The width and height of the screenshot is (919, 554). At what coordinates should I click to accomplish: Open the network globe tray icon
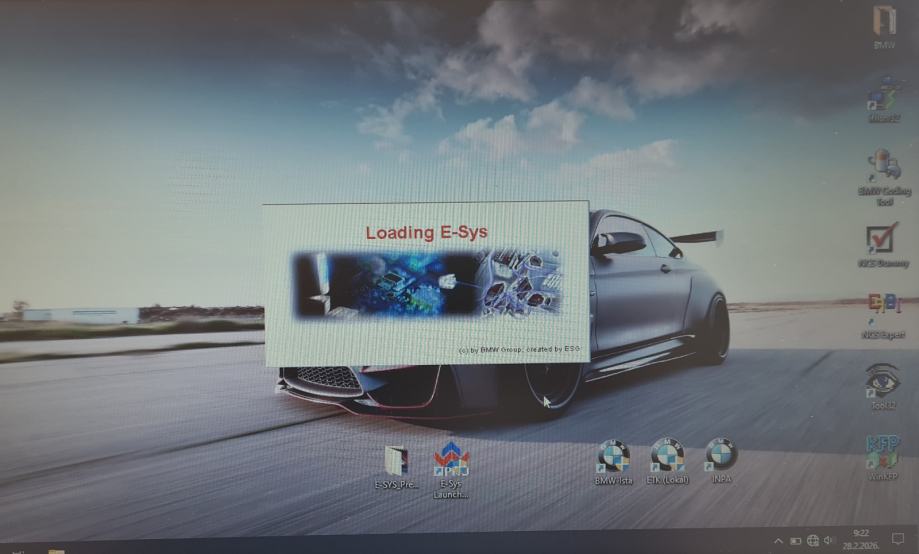812,541
